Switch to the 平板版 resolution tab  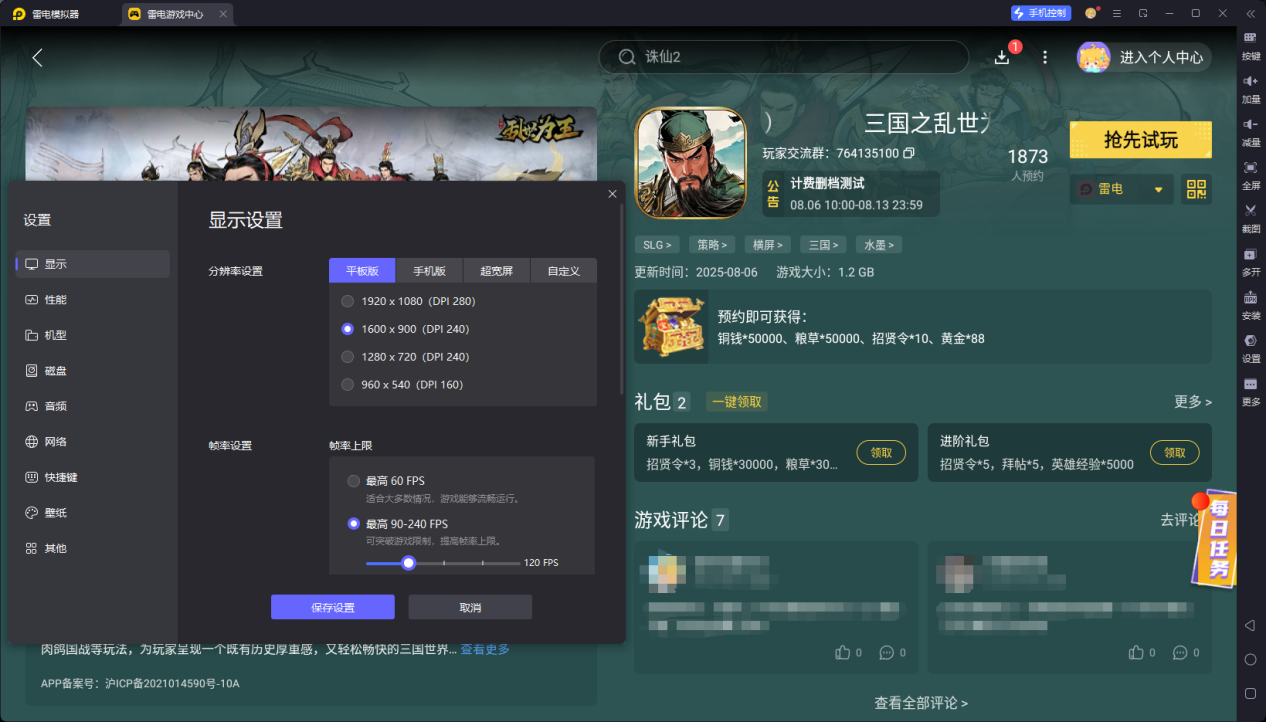(362, 271)
